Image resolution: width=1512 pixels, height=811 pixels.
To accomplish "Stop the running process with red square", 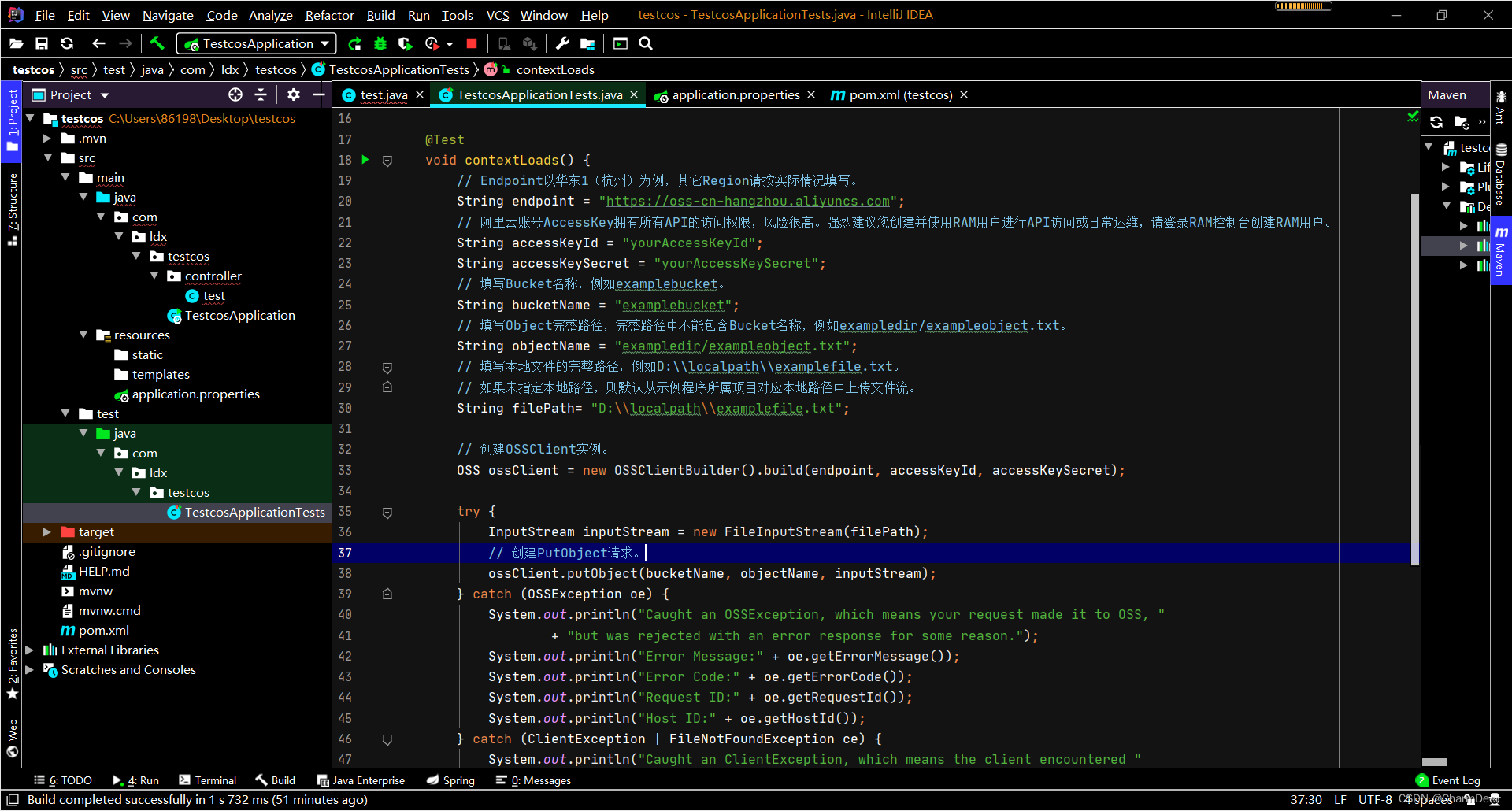I will pyautogui.click(x=472, y=44).
